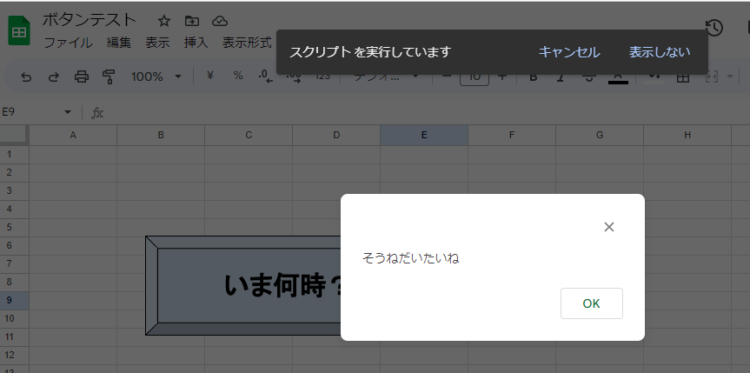The height and width of the screenshot is (373, 750).
Task: Select column H header
Action: click(x=687, y=135)
